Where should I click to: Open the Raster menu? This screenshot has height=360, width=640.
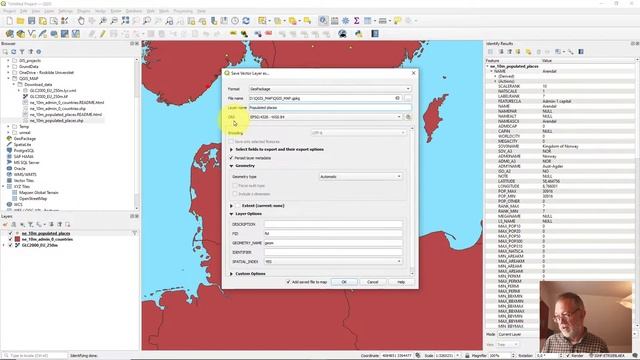click(x=116, y=11)
